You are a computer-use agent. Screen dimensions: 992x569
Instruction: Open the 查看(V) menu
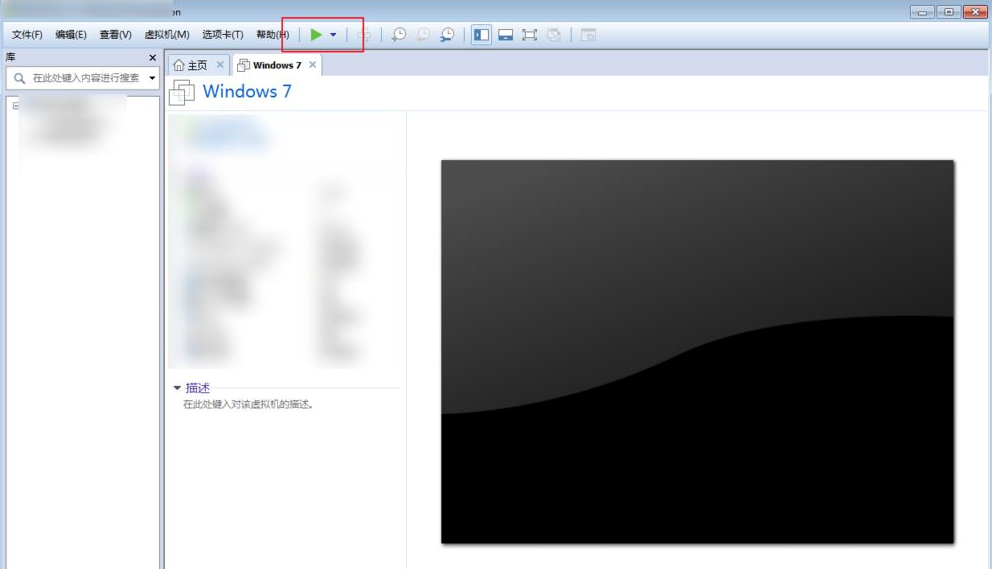[x=115, y=35]
